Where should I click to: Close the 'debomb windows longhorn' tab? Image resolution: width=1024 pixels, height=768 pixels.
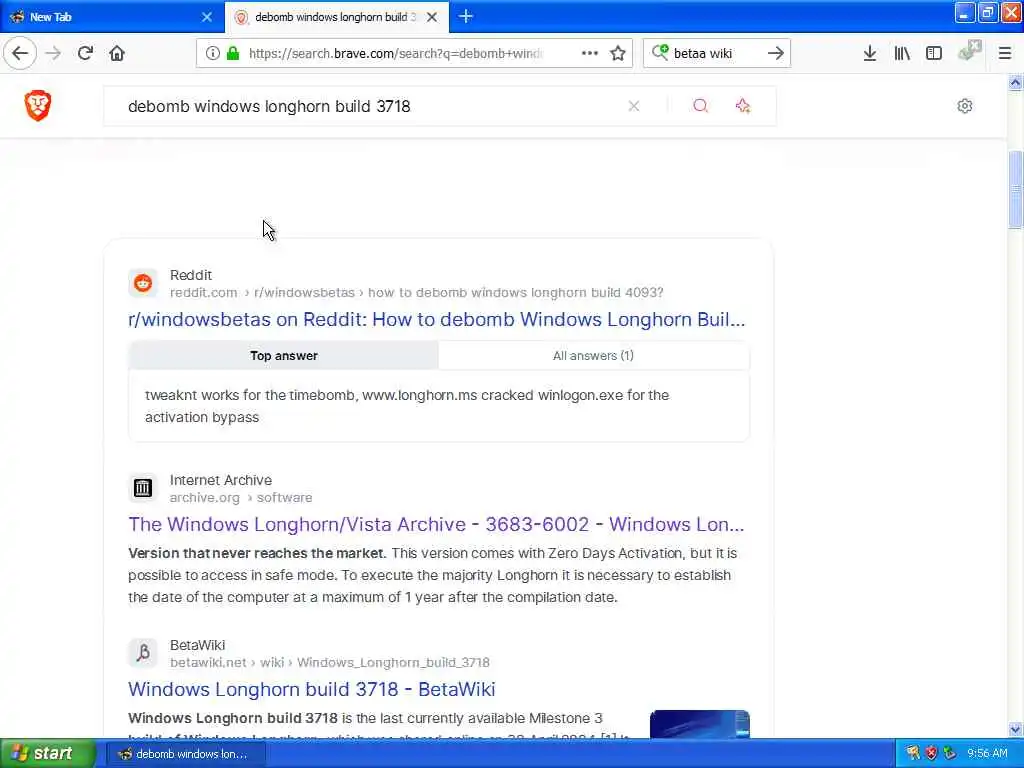coord(432,17)
